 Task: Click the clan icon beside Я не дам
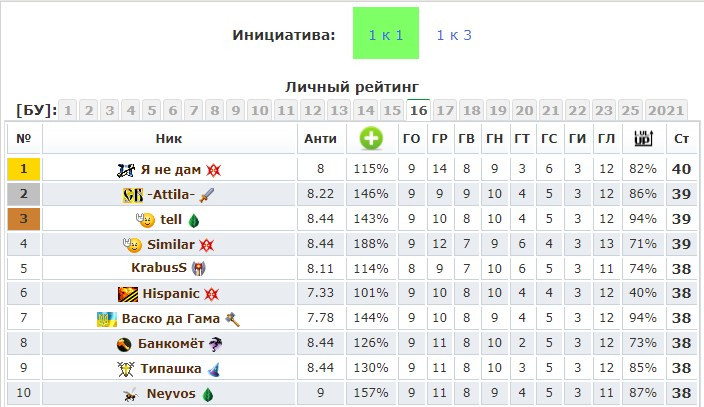[126, 170]
